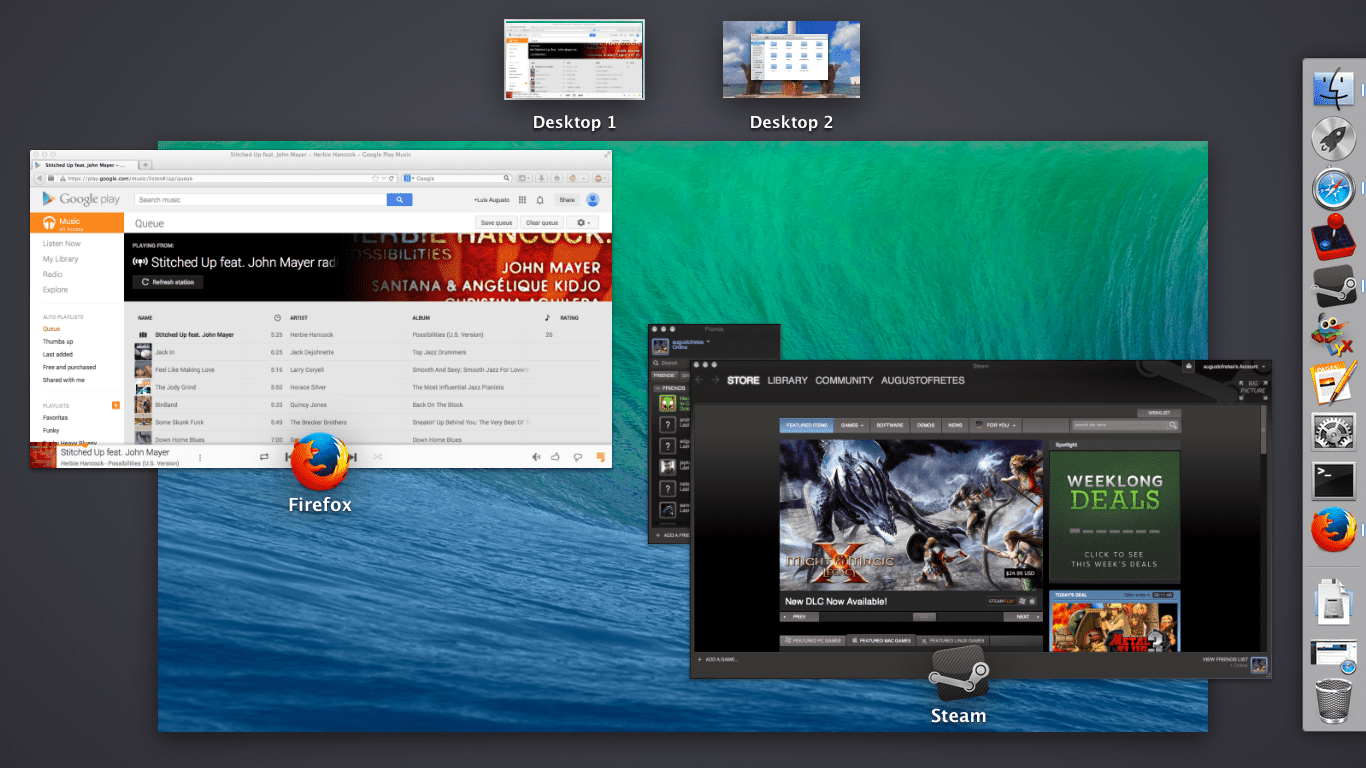Viewport: 1366px width, 768px height.
Task: Open song options menu in player bar
Action: (x=200, y=458)
